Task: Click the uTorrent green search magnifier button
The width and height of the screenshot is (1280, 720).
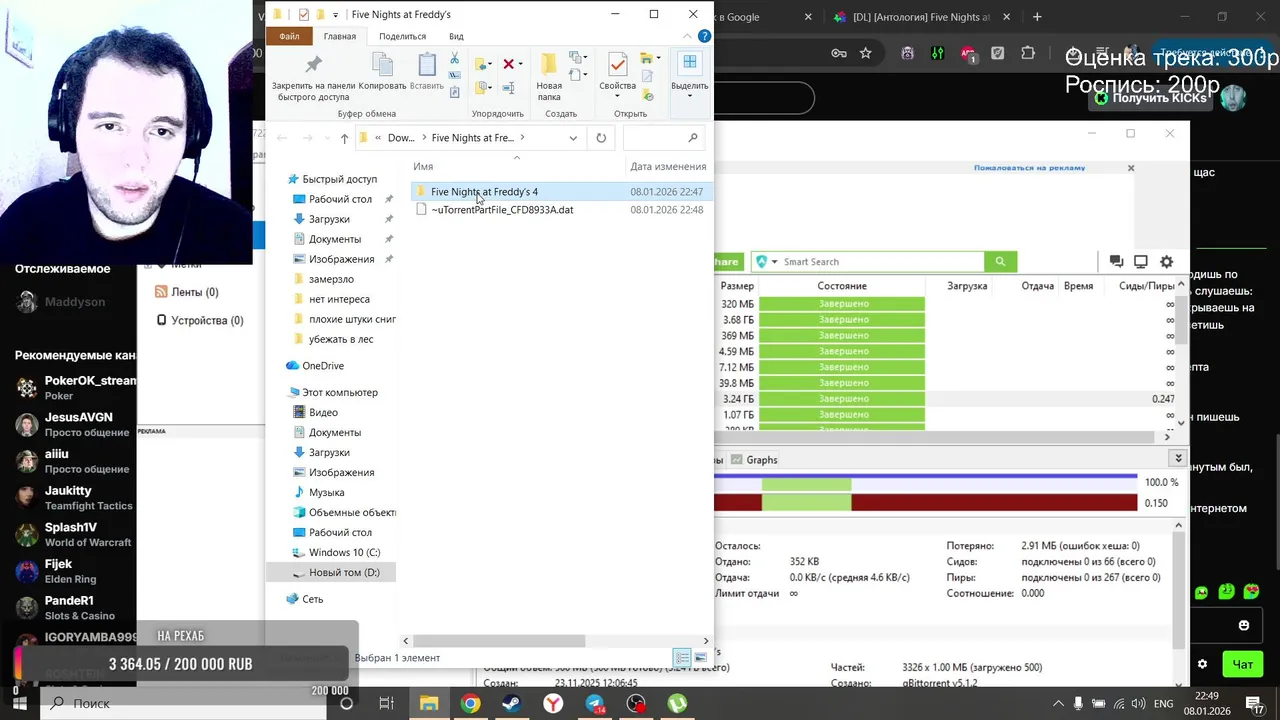Action: (1000, 262)
